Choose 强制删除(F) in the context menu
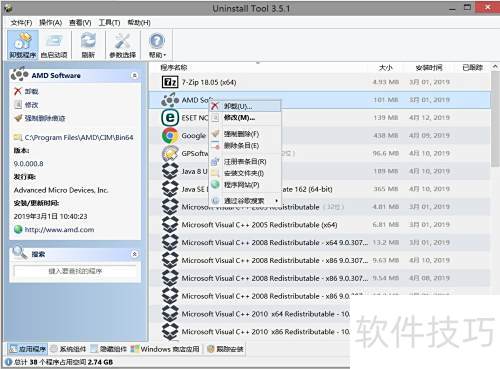The height and width of the screenshot is (369, 500). tap(245, 134)
